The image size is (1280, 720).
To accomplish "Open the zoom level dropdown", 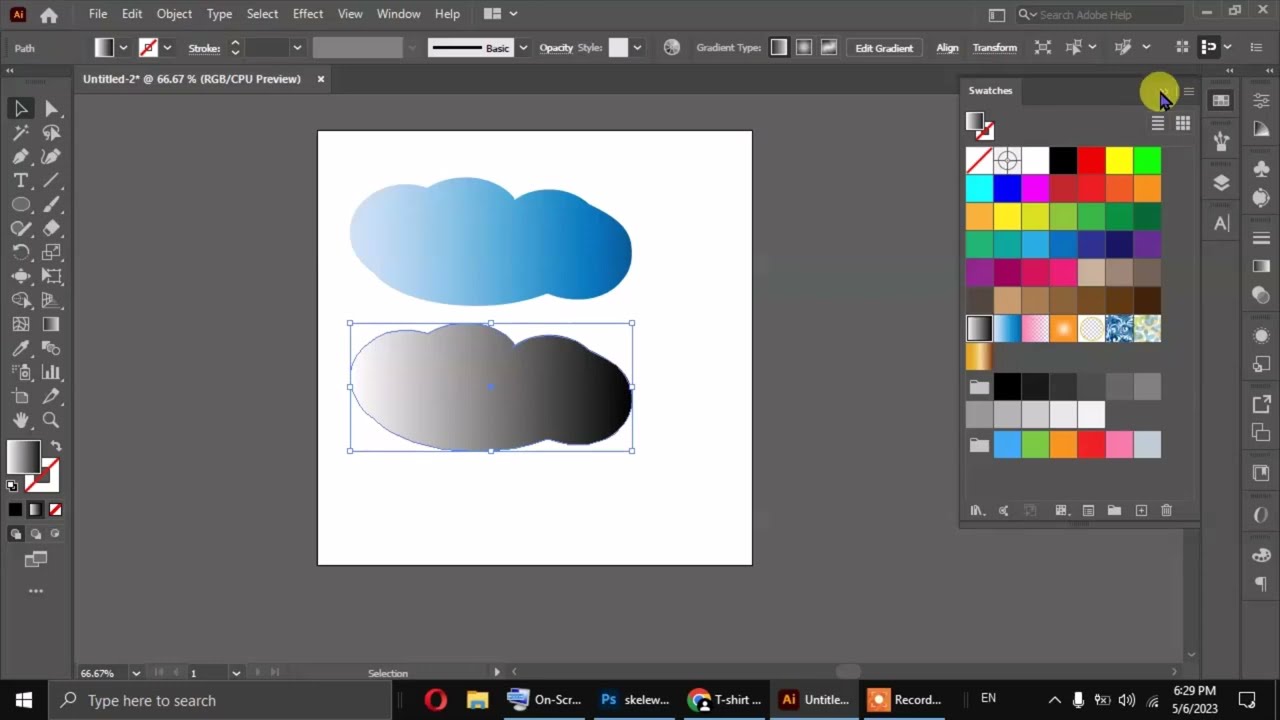I will click(x=136, y=673).
